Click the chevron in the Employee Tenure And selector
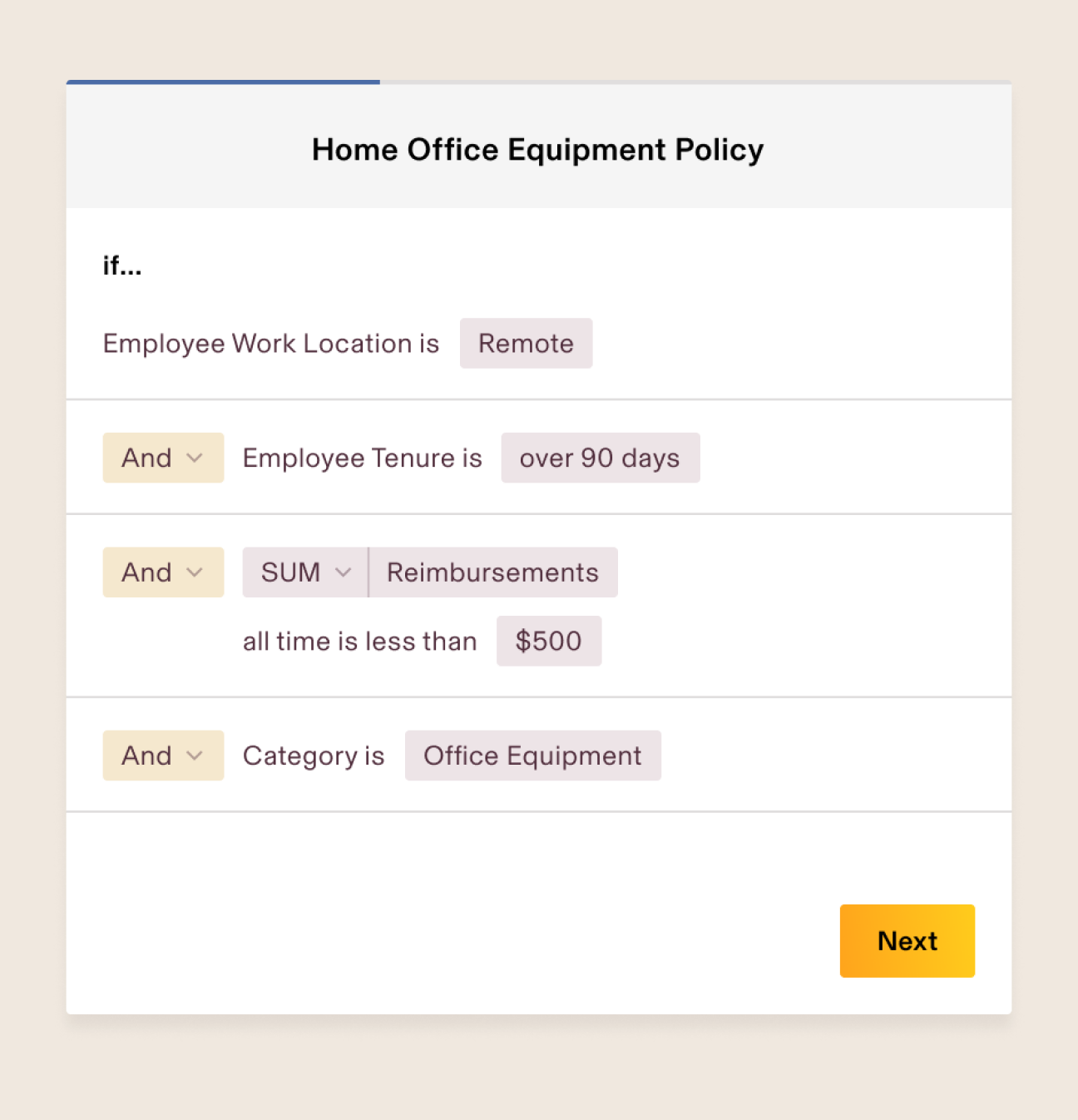 coord(195,458)
